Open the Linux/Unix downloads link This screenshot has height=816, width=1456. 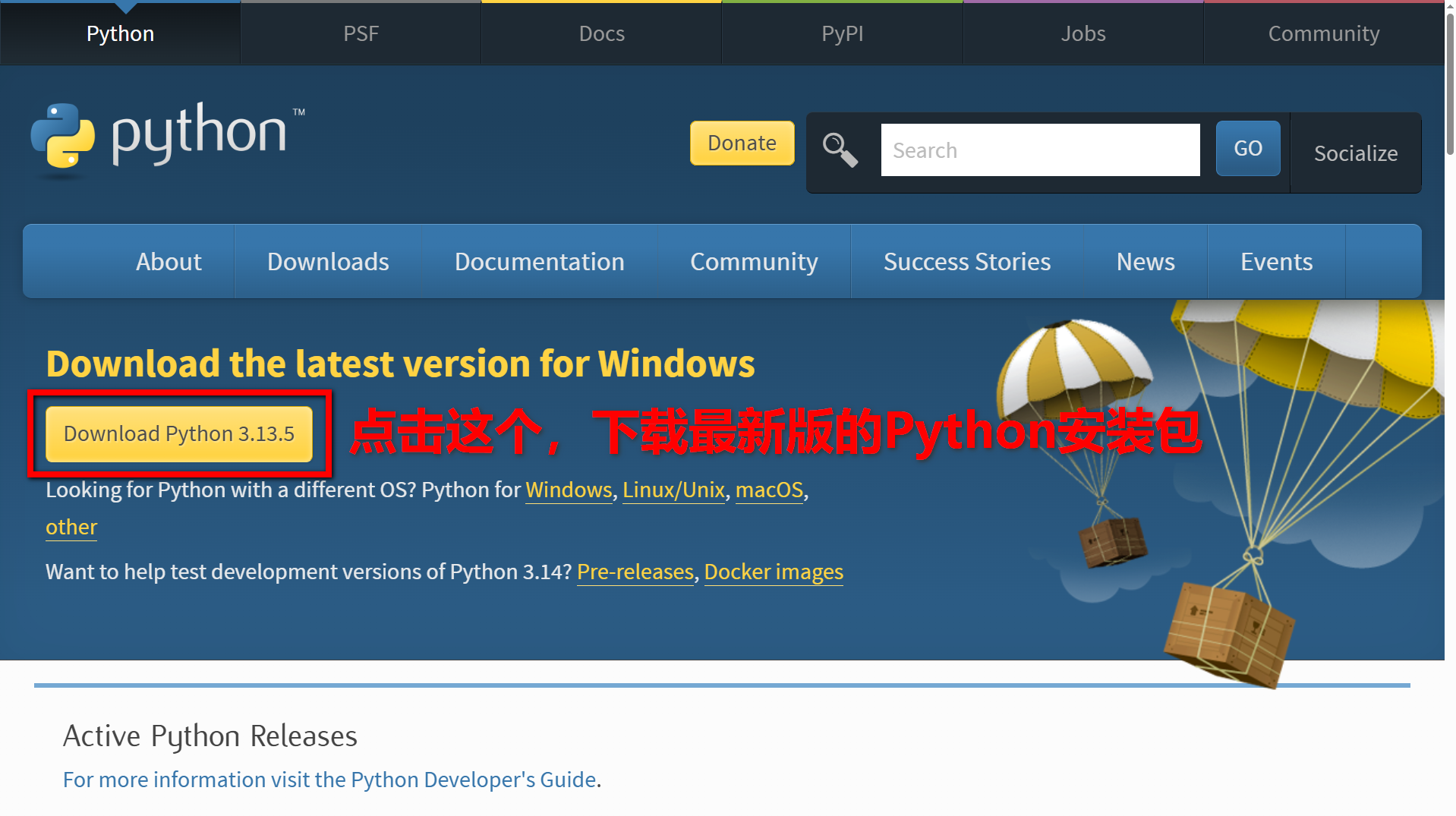coord(673,490)
